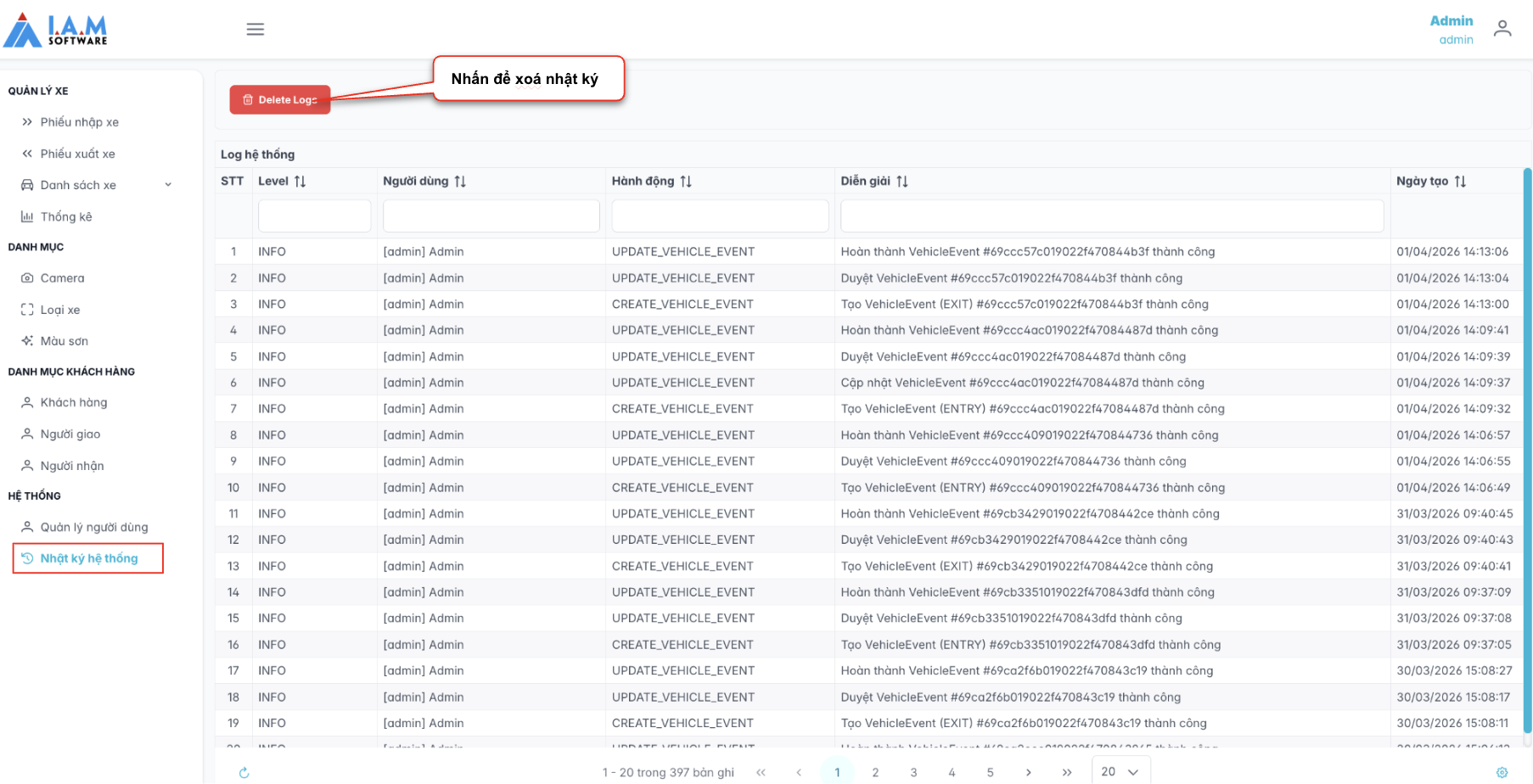Click the refresh icon below the table
The height and width of the screenshot is (784, 1533).
point(244,772)
